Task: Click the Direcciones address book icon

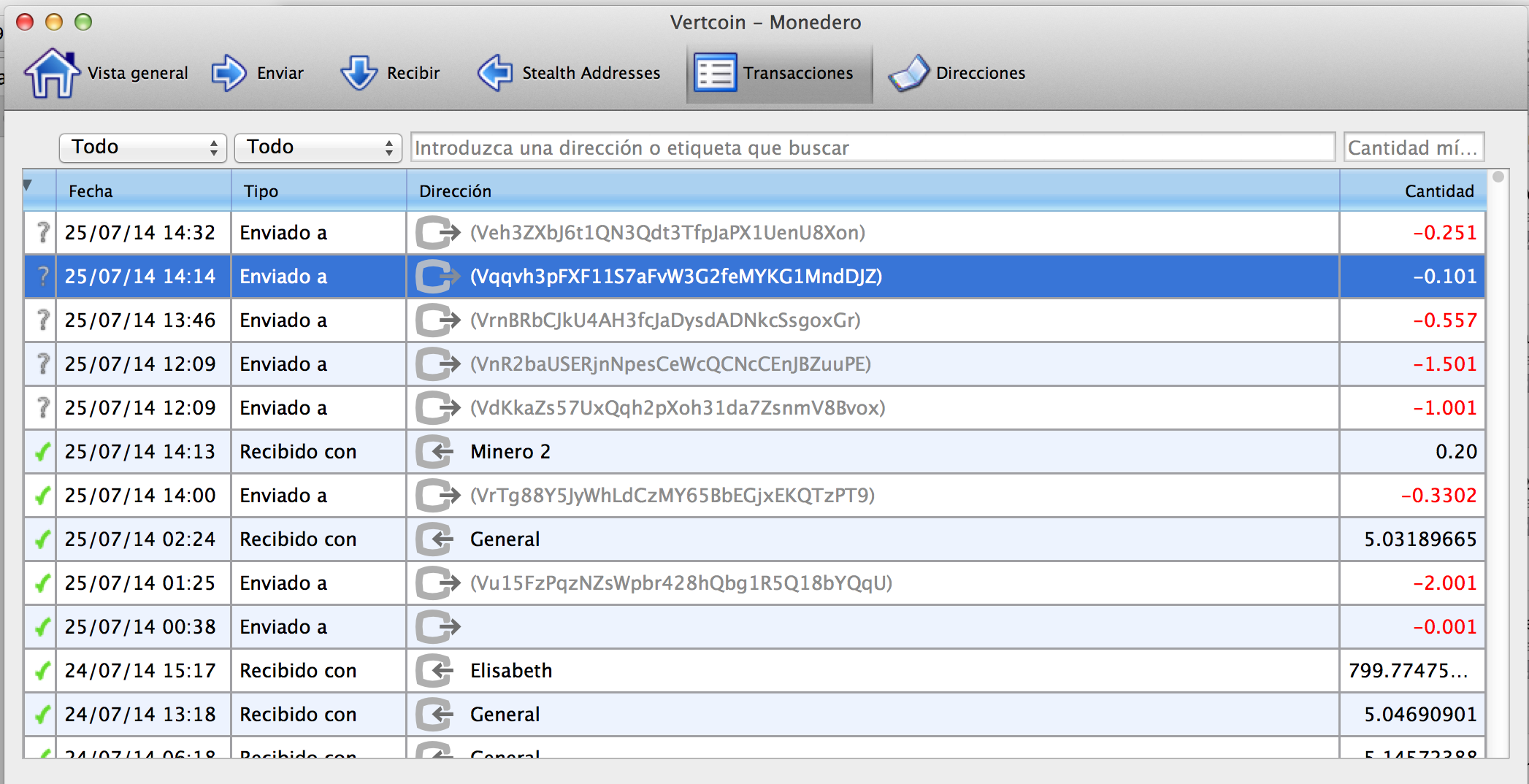Action: point(908,73)
